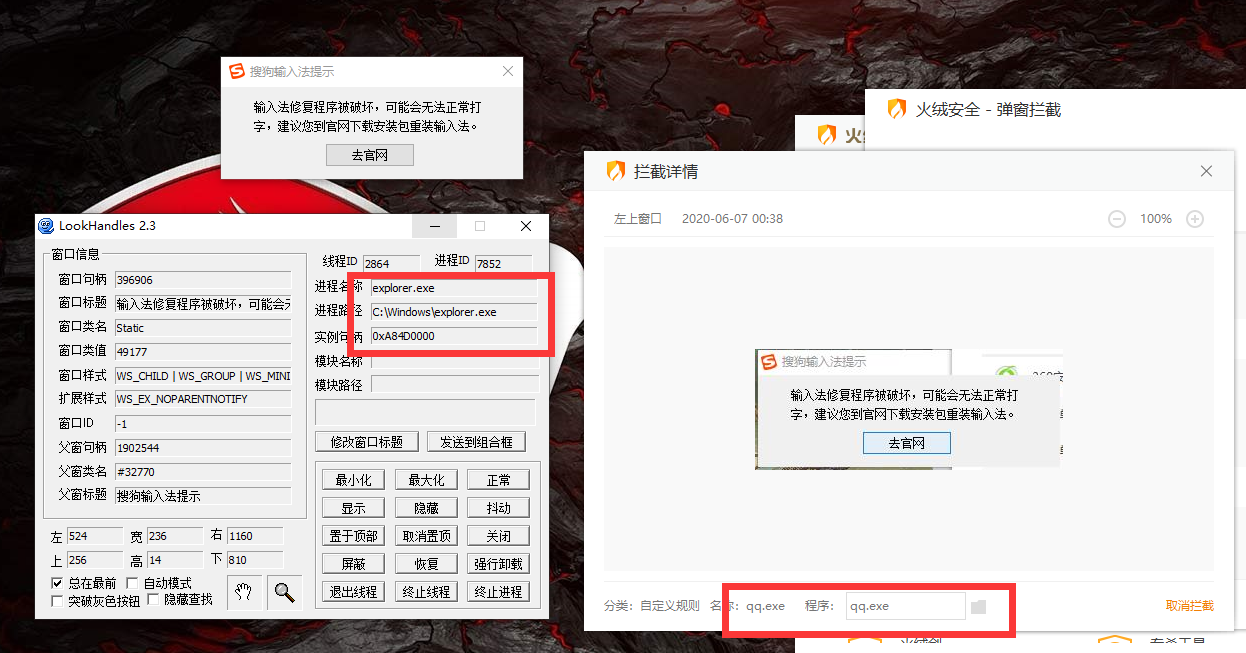Image resolution: width=1246 pixels, height=653 pixels.
Task: Click the 正常 button
Action: point(498,480)
